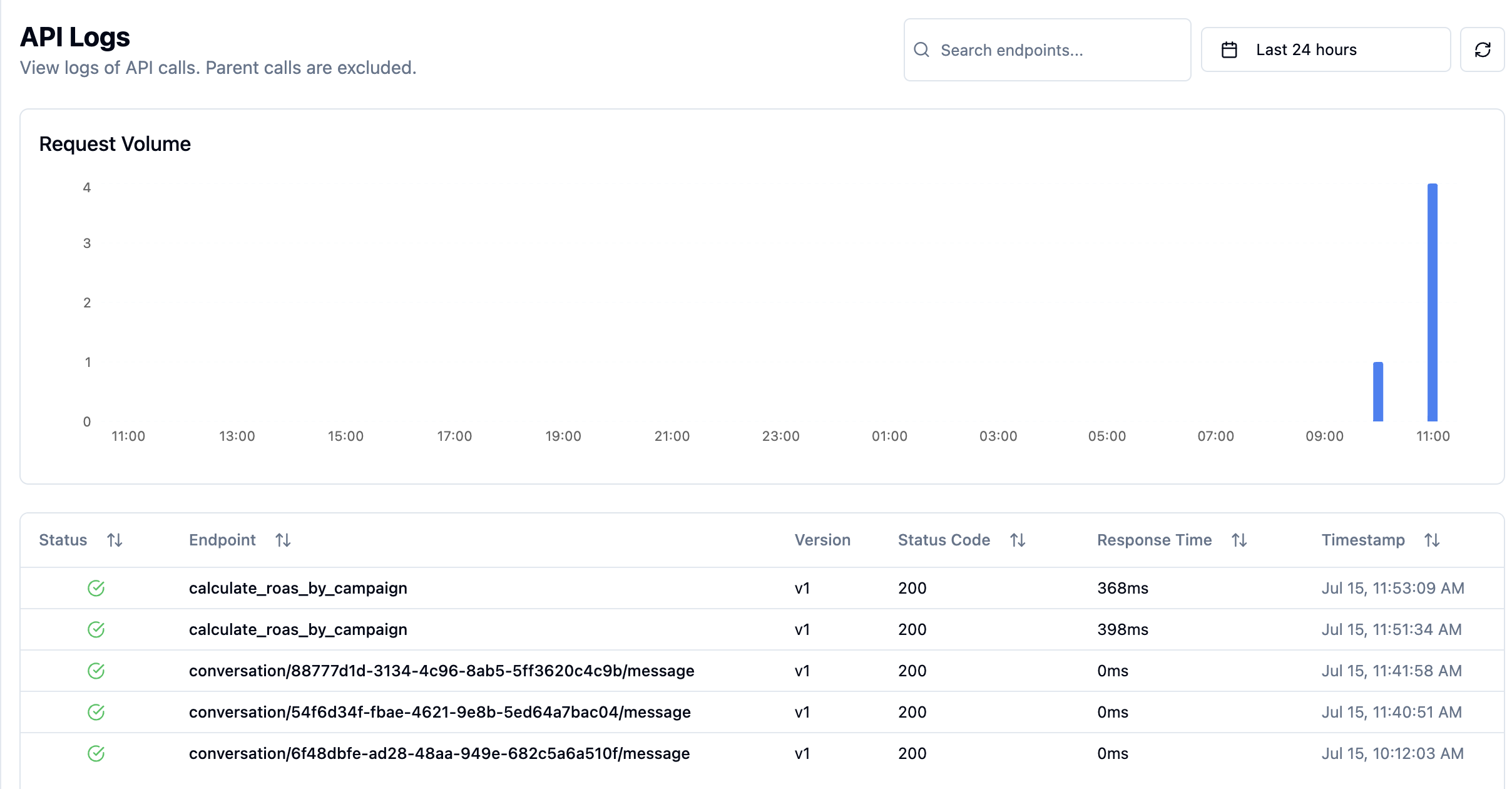Sort by Endpoint using its sort arrows

tap(283, 540)
